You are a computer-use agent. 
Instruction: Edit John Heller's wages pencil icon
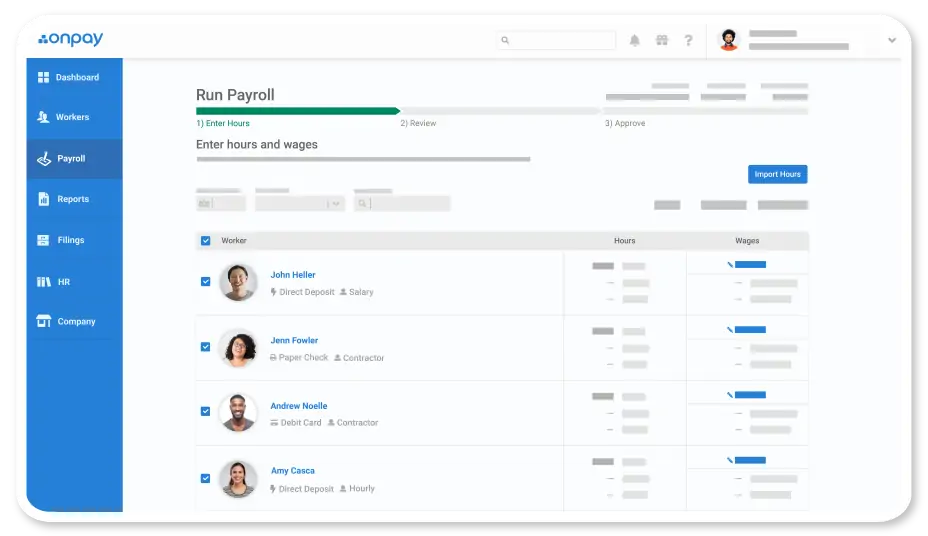coord(730,265)
